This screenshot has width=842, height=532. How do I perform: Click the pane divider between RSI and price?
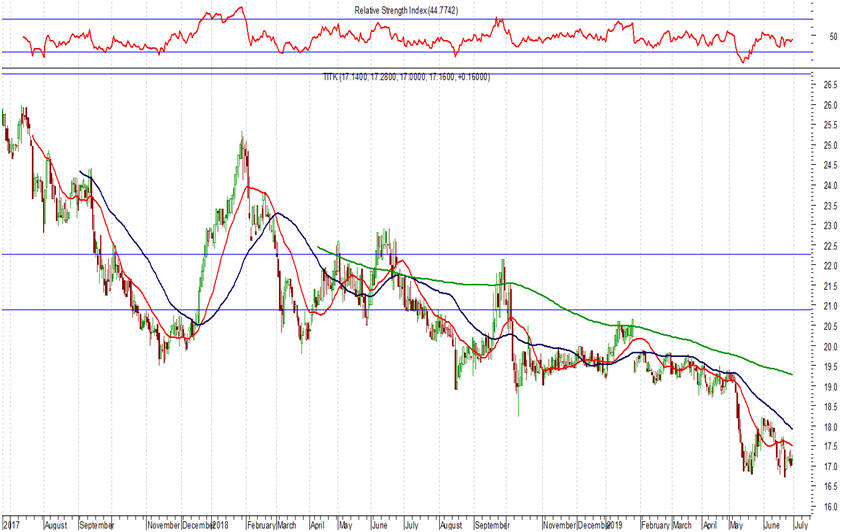pyautogui.click(x=400, y=69)
